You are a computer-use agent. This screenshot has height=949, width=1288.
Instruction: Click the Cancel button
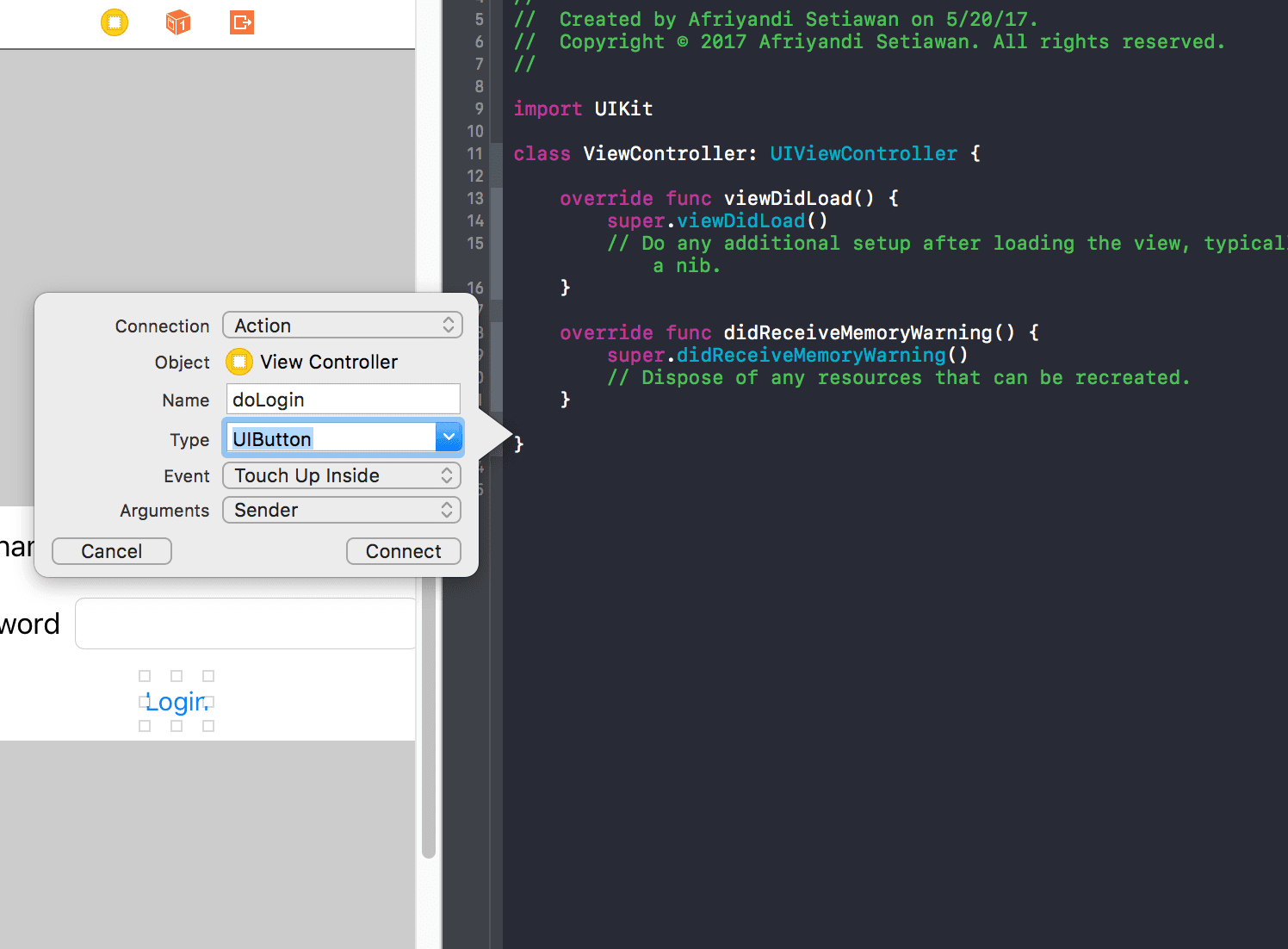(112, 551)
